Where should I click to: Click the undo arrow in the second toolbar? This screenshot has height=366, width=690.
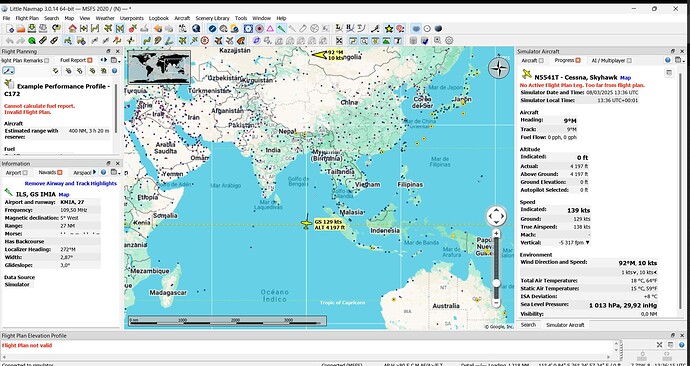[x=10, y=40]
